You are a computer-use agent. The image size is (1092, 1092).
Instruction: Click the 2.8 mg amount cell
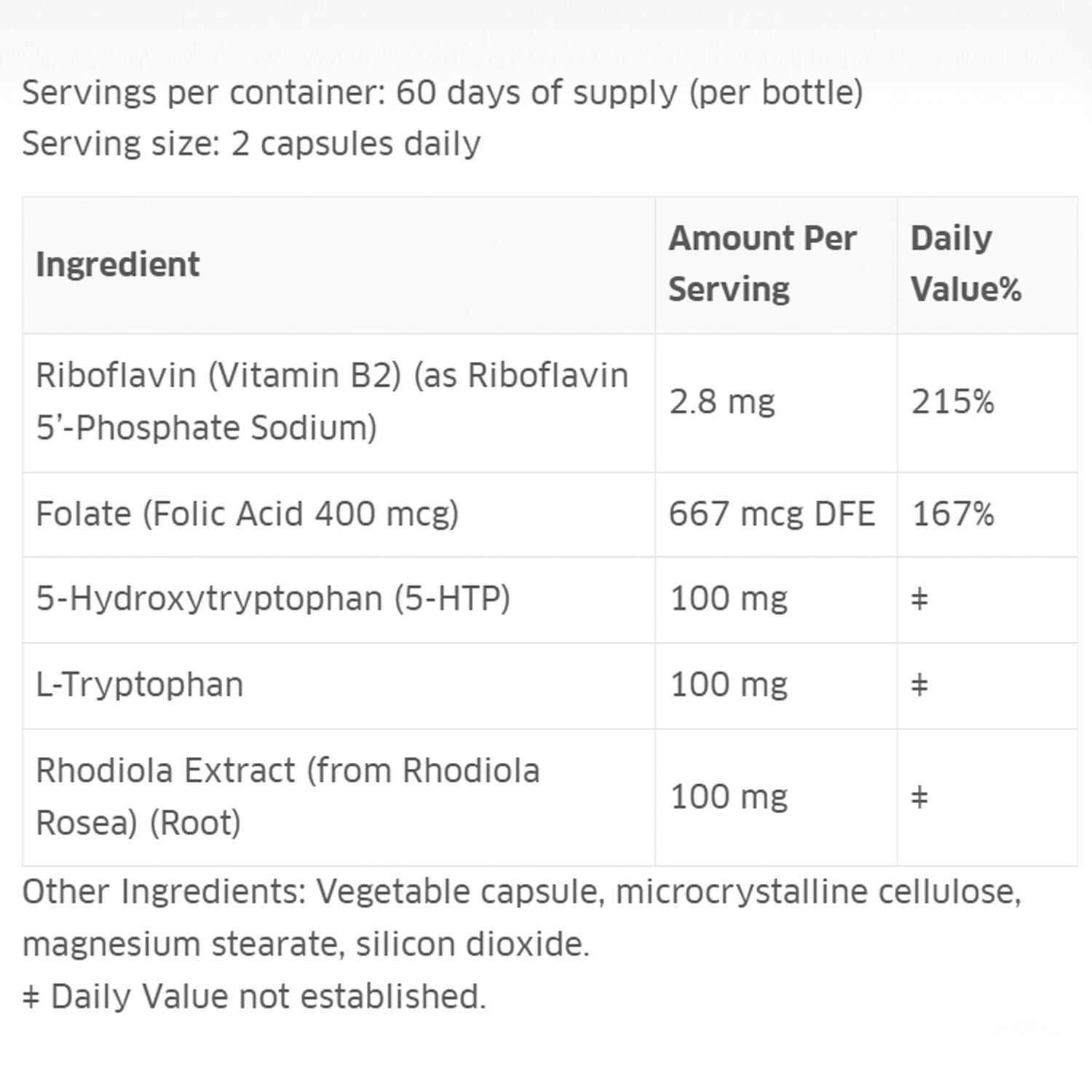click(x=722, y=402)
